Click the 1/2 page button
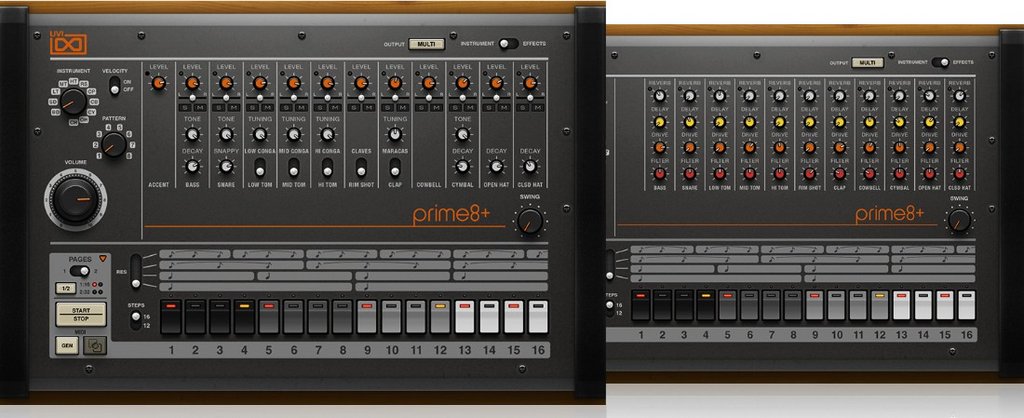 coord(65,288)
